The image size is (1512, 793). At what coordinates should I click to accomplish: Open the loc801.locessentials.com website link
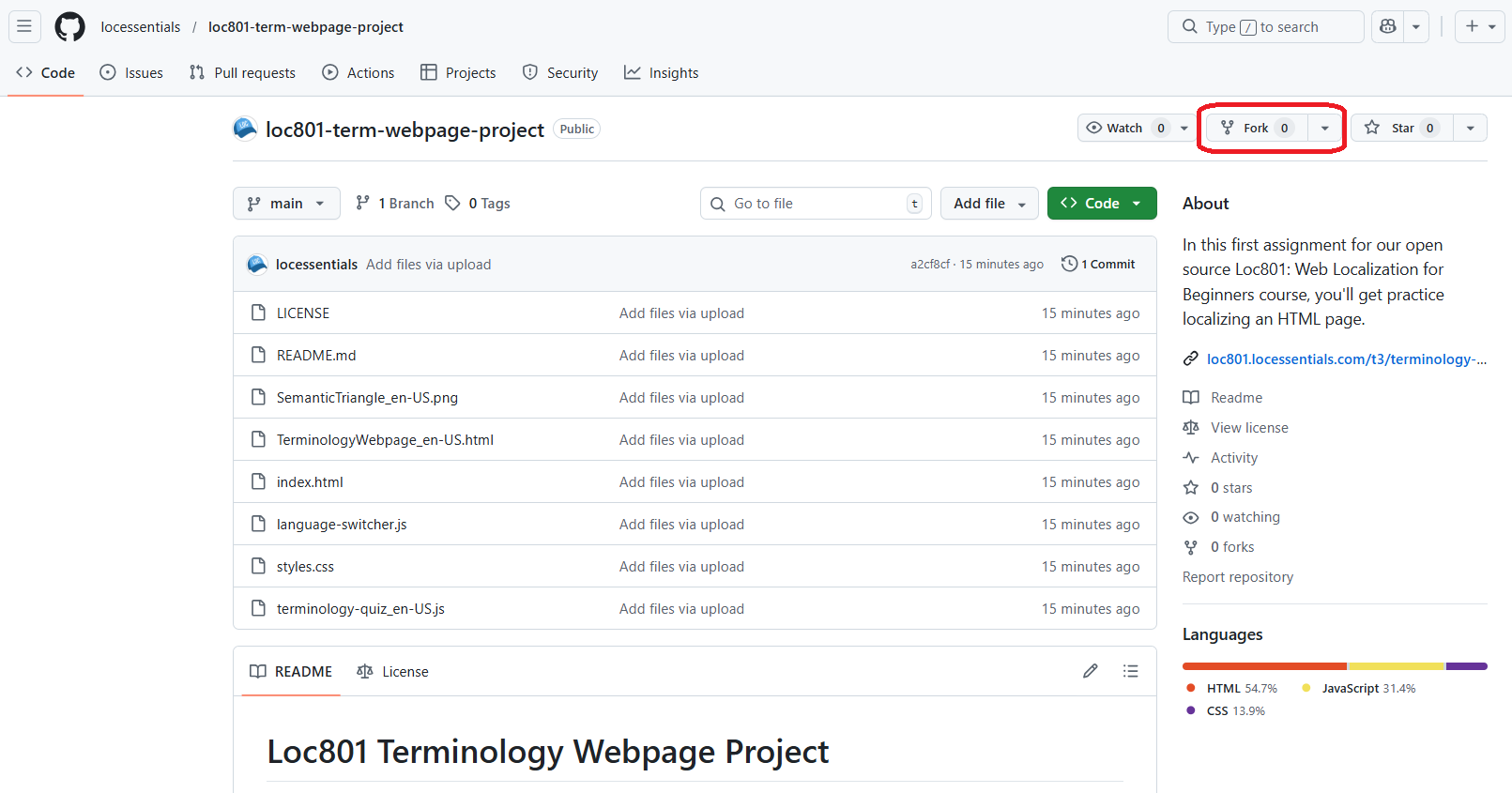(x=1347, y=358)
